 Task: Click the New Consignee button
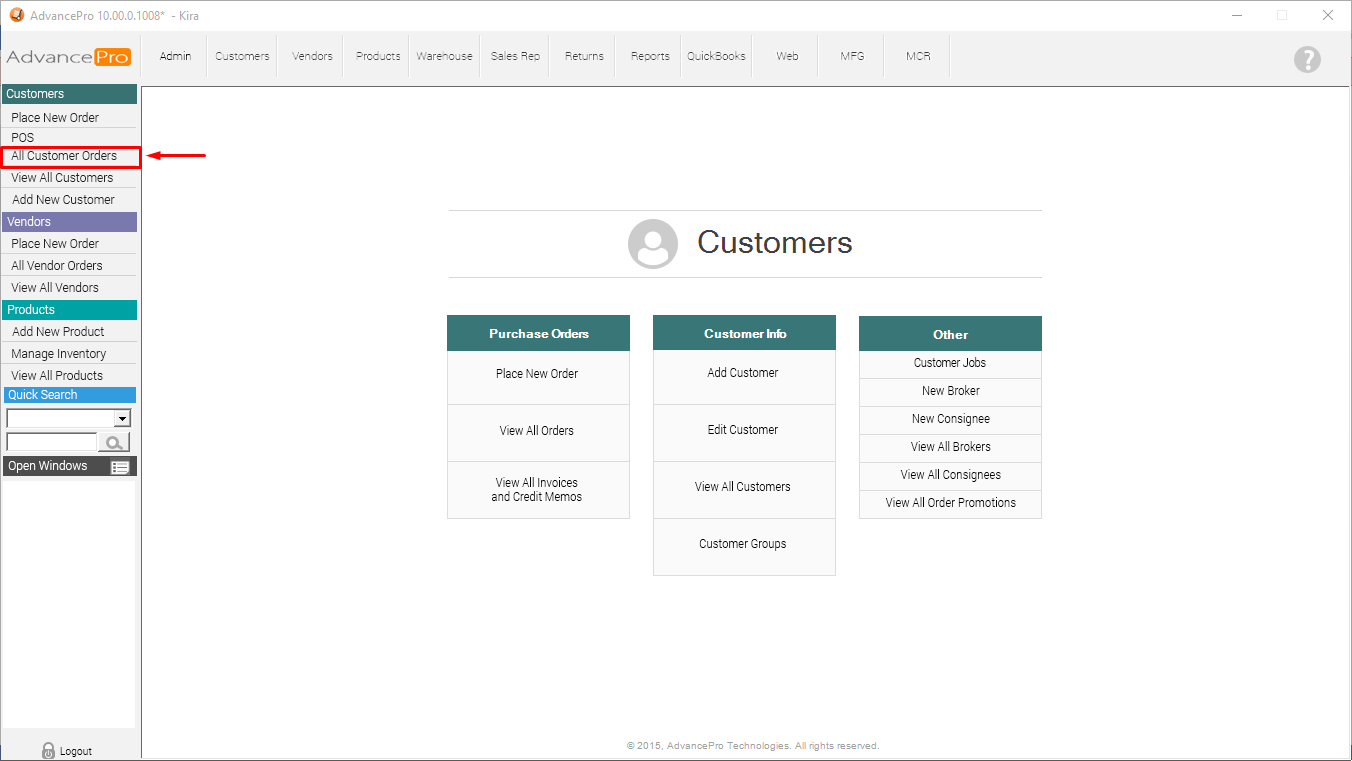coord(950,419)
